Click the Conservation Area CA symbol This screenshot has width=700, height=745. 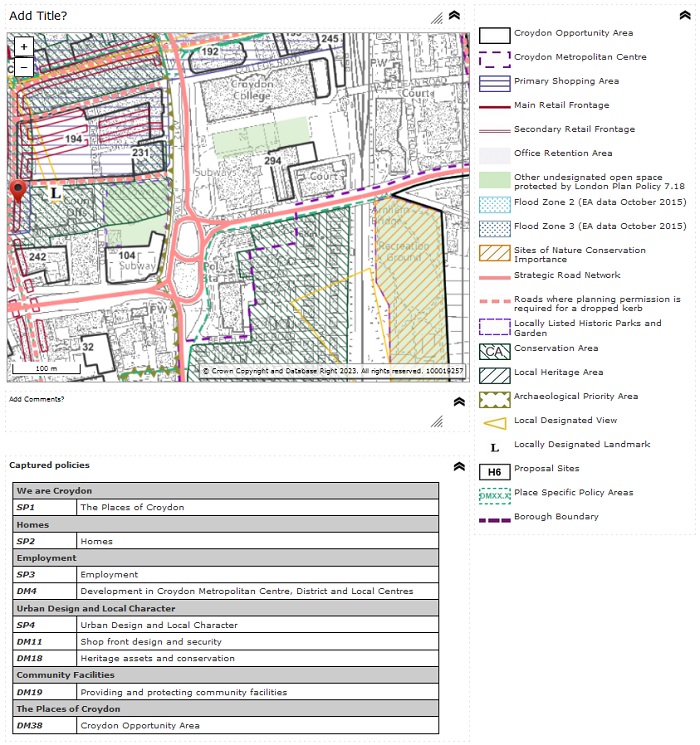495,352
